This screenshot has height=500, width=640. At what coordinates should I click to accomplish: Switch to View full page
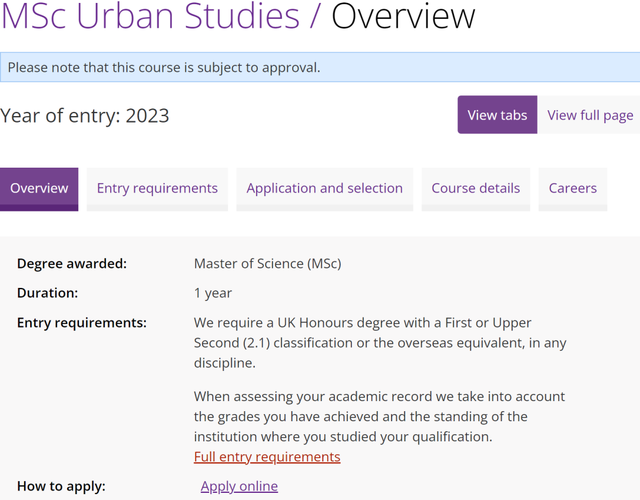click(x=589, y=115)
